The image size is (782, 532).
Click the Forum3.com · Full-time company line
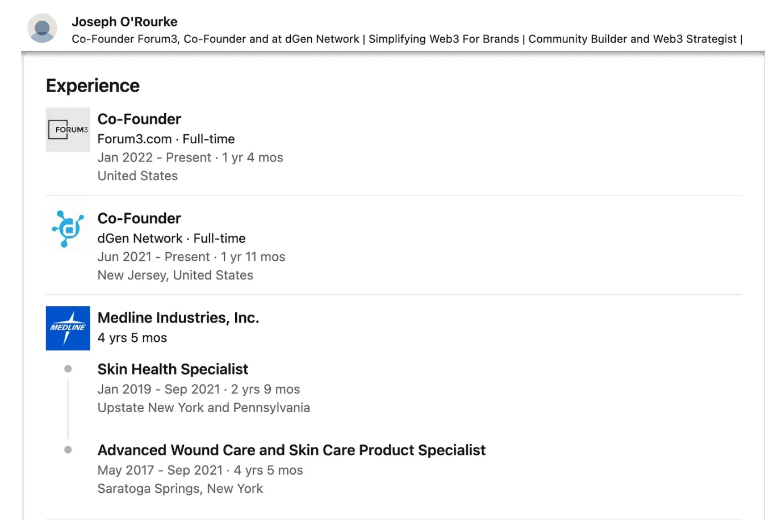(x=166, y=139)
